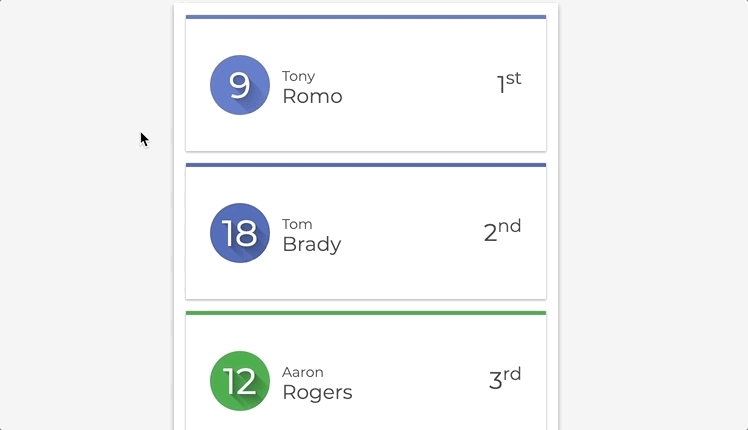
Task: Click green stripe atop Aaron Rogers card
Action: 366,313
